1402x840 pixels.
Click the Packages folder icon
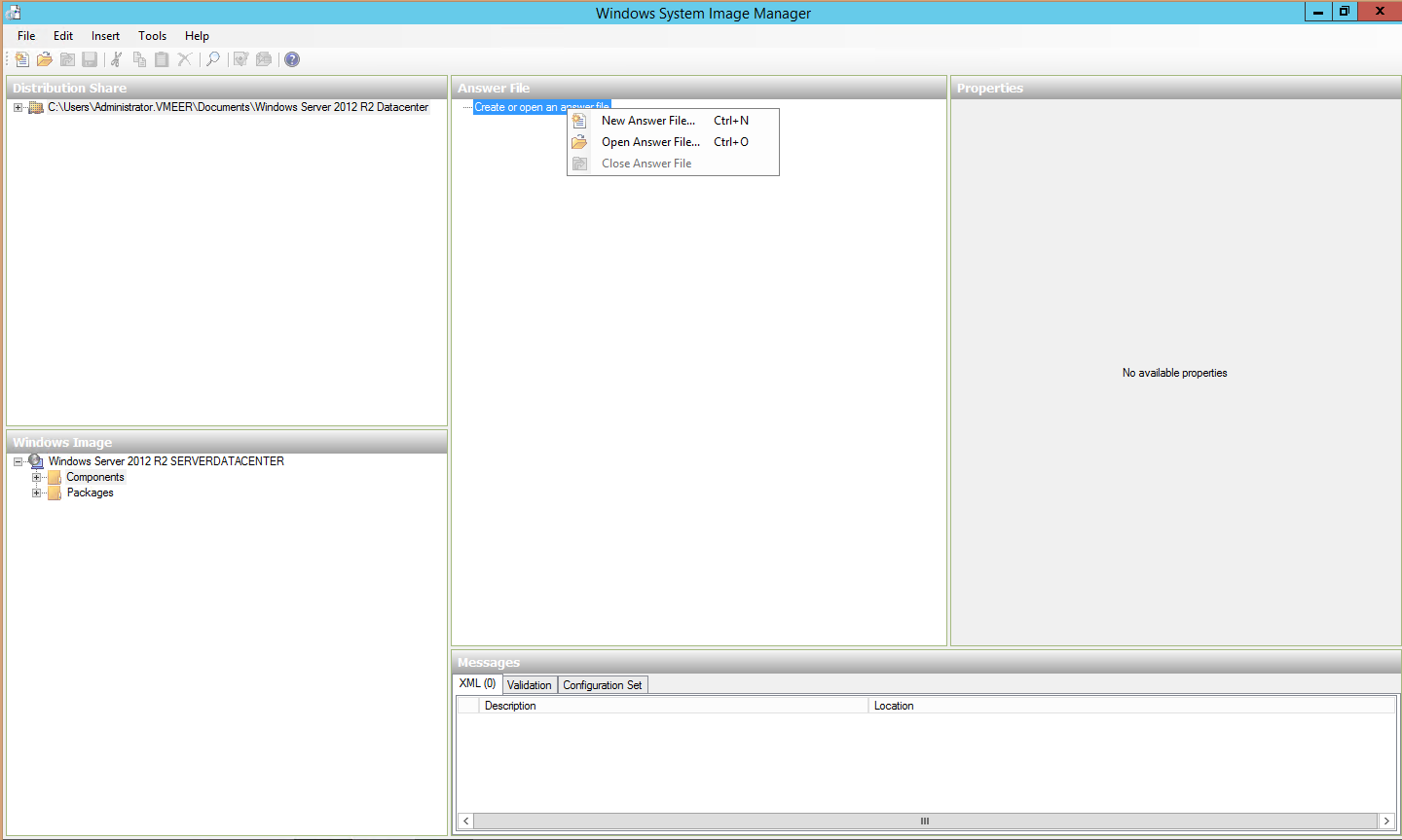pos(55,493)
